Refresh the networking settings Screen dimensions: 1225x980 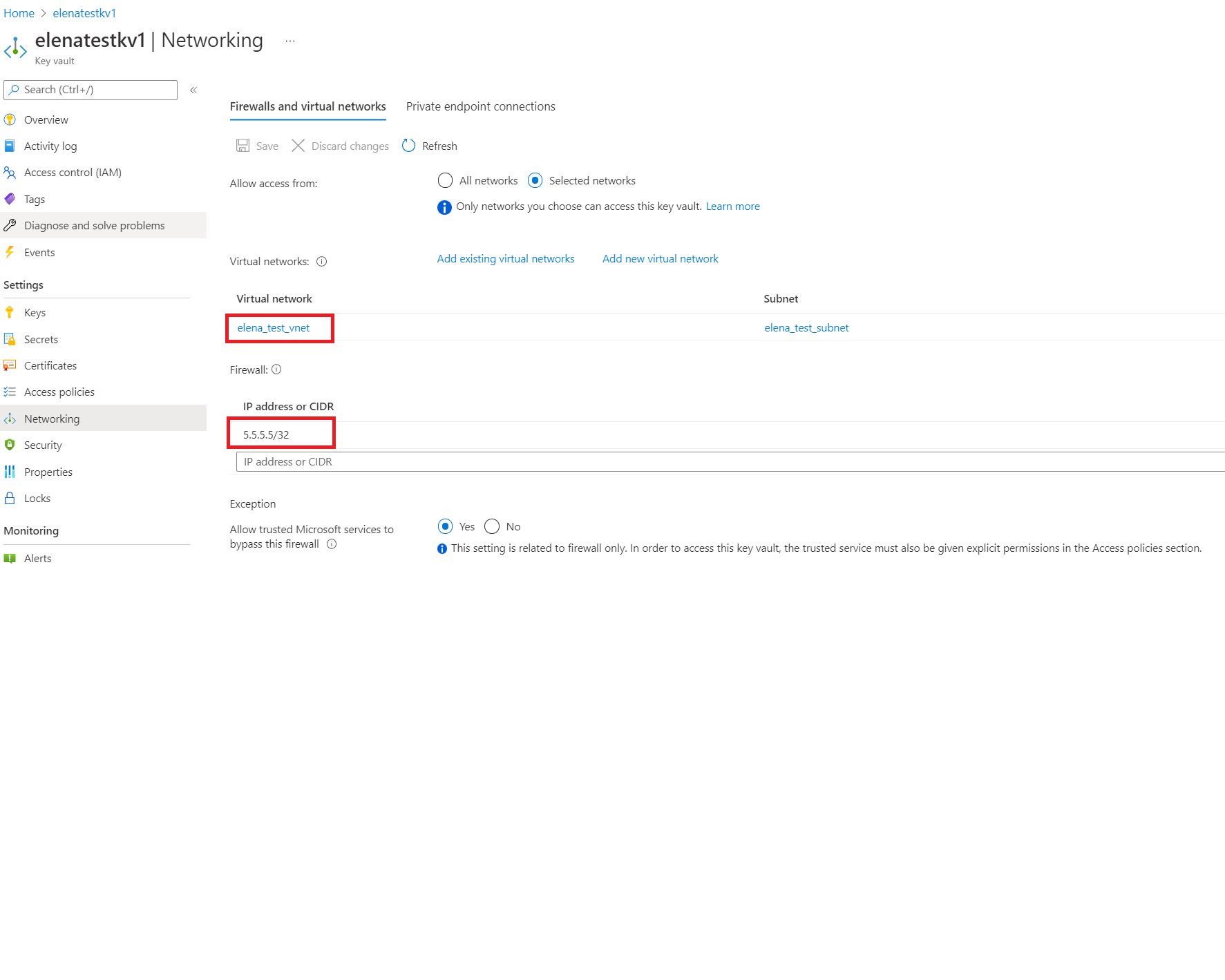(430, 146)
